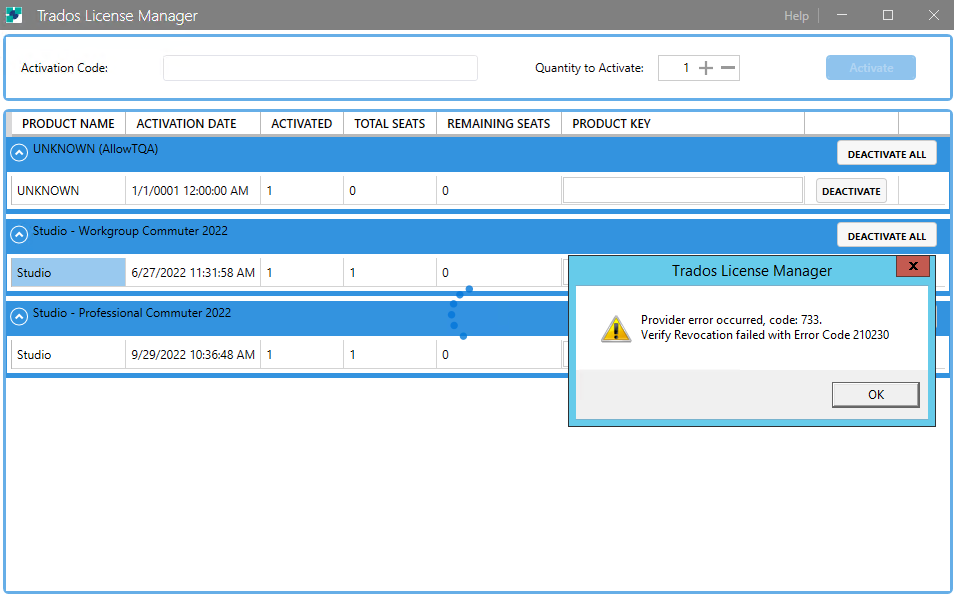Collapse the Studio - Professional Commuter 2022 group
This screenshot has width=954, height=596.
tap(19, 316)
